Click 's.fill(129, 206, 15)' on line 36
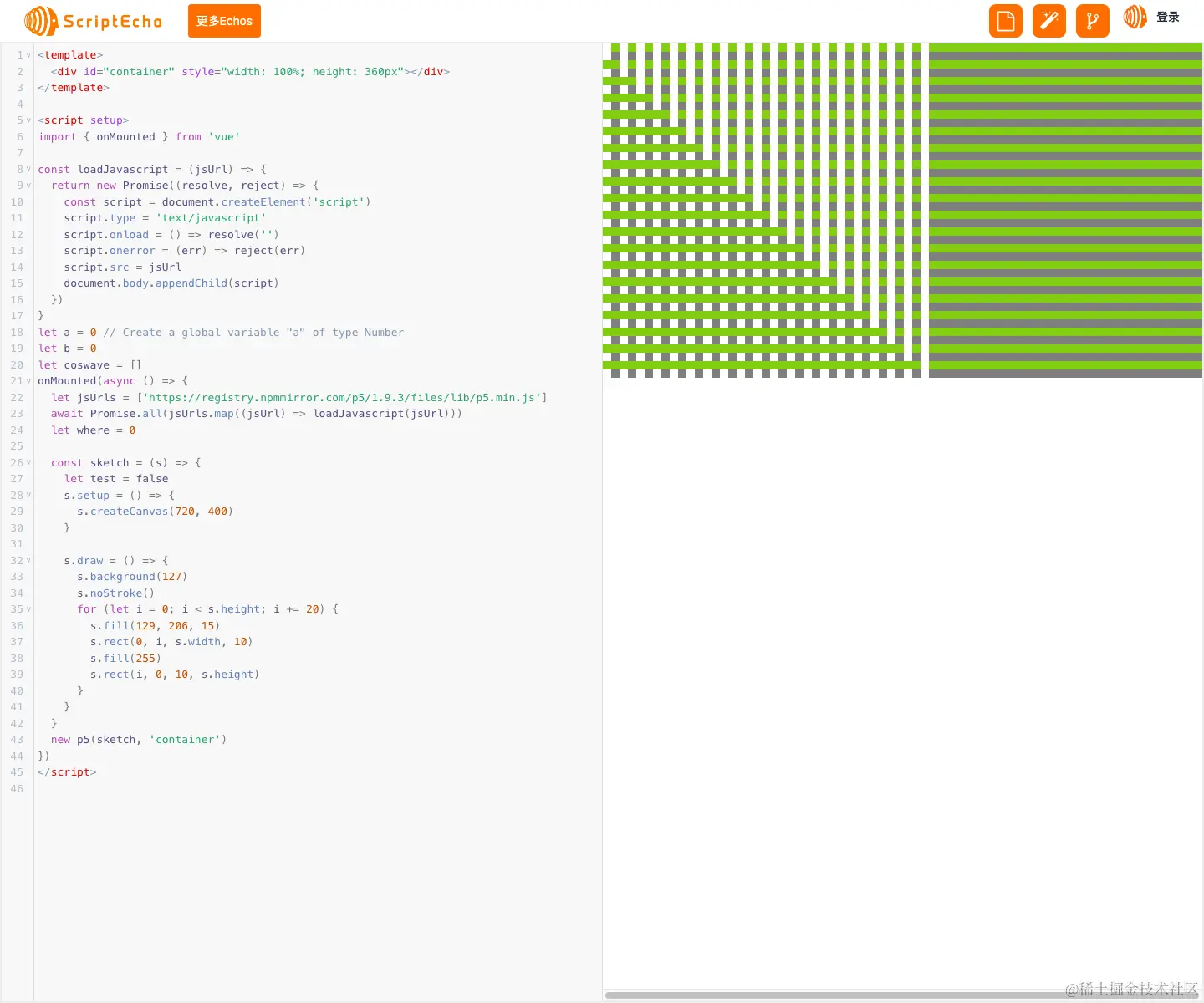 [x=155, y=626]
